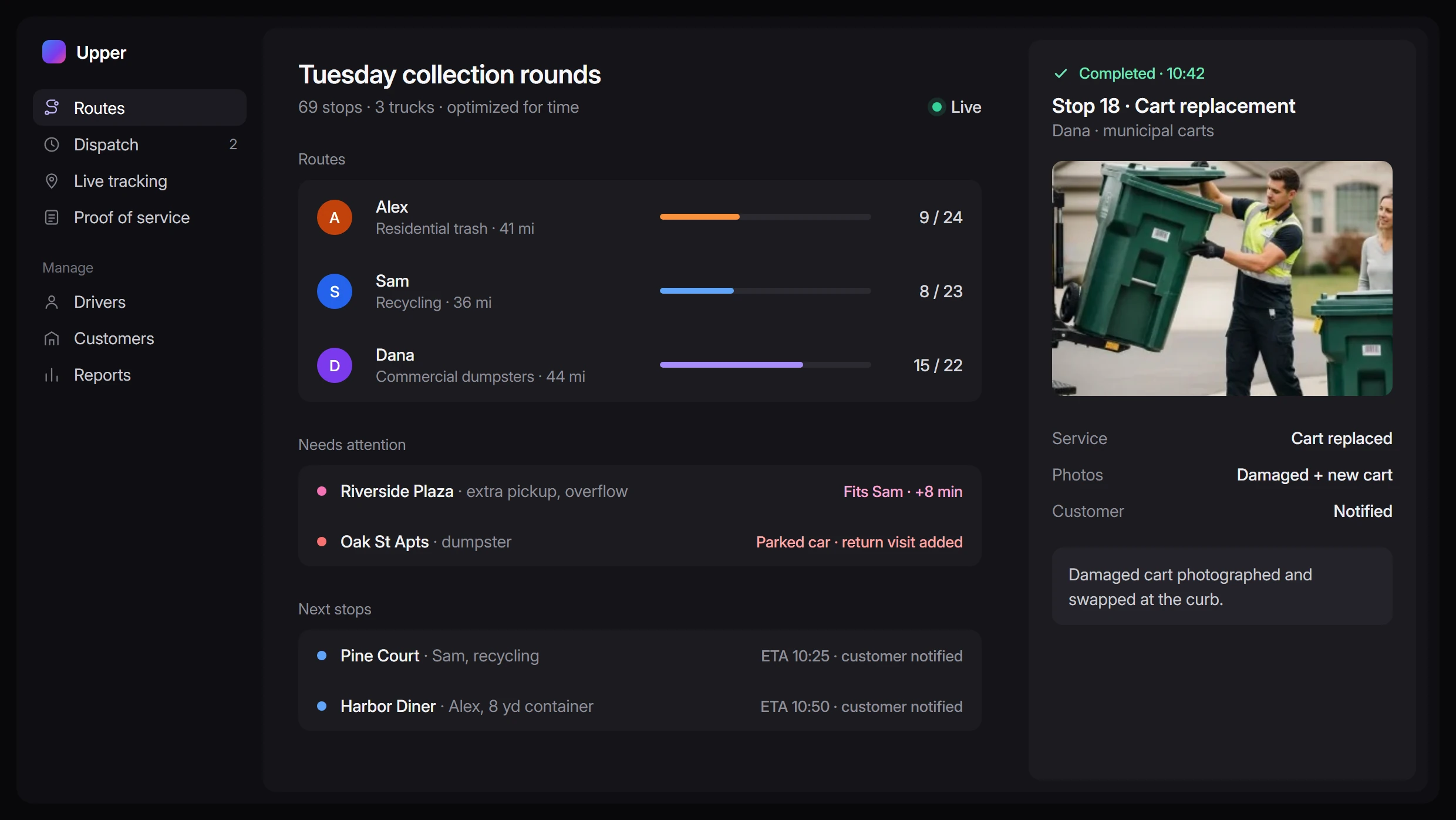This screenshot has width=1456, height=820.
Task: Open the Reports section
Action: pyautogui.click(x=140, y=375)
